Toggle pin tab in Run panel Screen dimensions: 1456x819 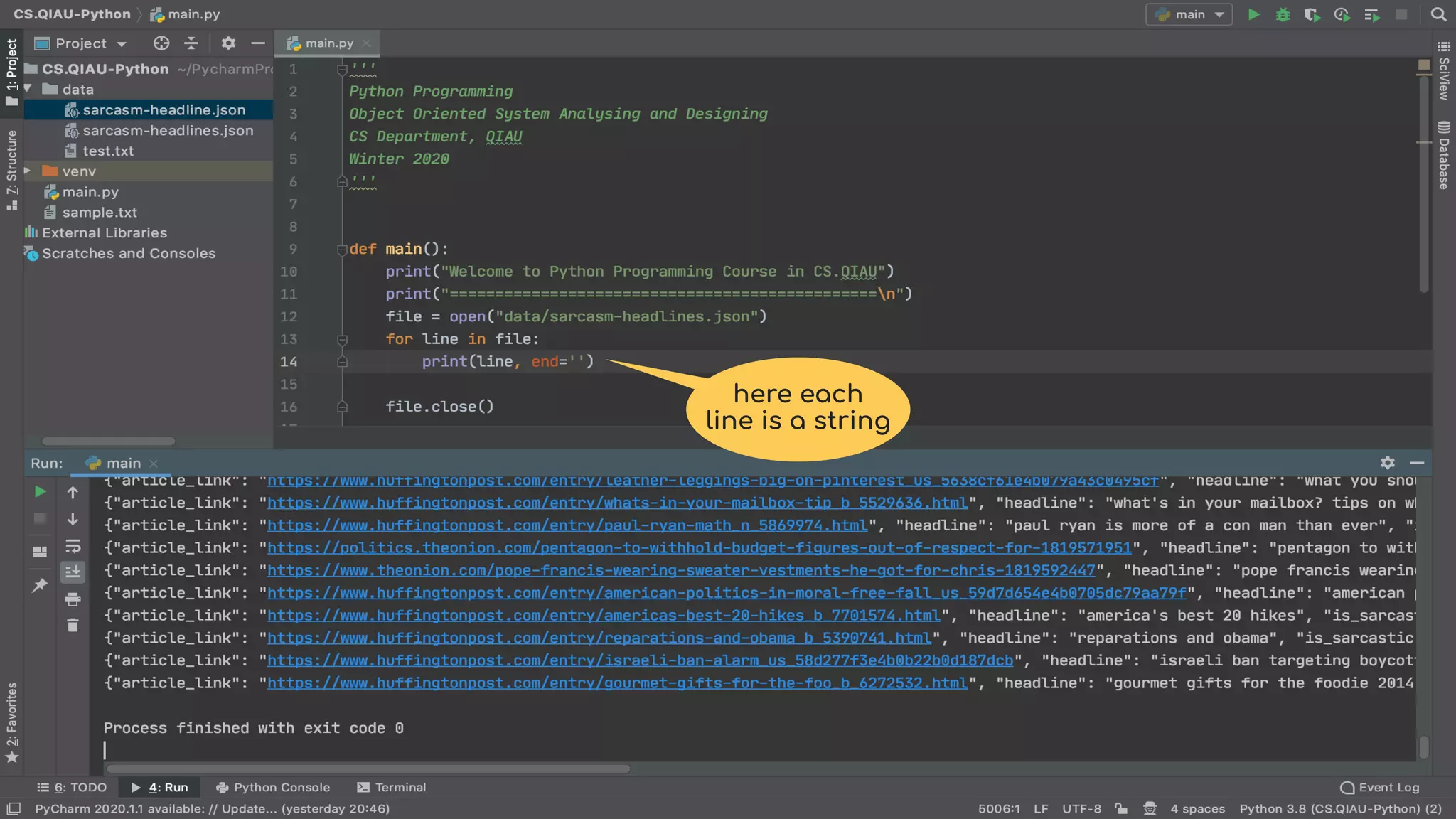click(40, 586)
